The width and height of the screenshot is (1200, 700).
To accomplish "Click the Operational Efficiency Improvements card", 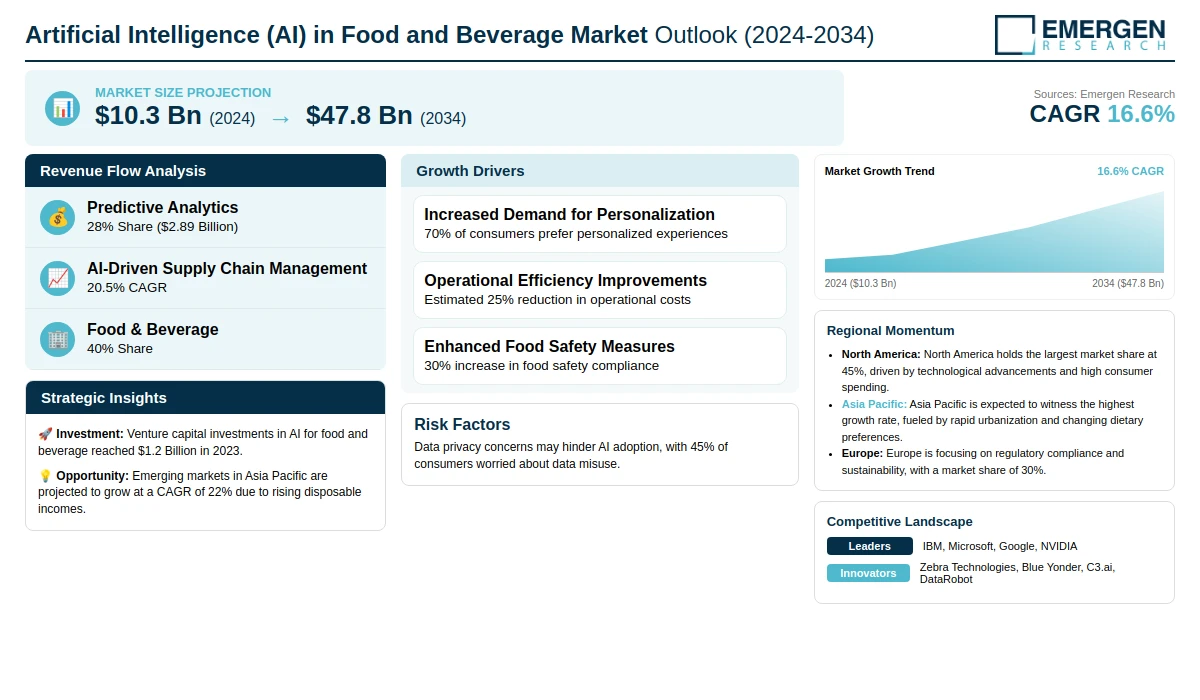I will (x=599, y=290).
